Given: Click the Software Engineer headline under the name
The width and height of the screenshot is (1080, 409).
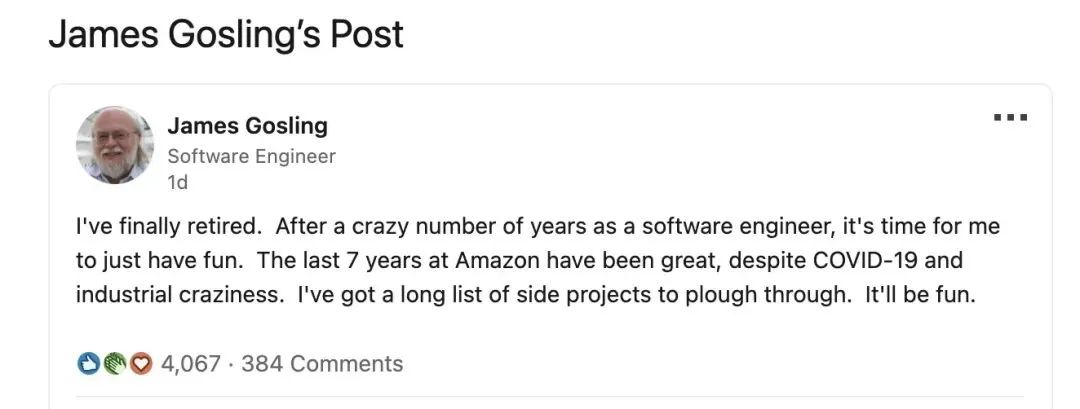Looking at the screenshot, I should (x=251, y=156).
